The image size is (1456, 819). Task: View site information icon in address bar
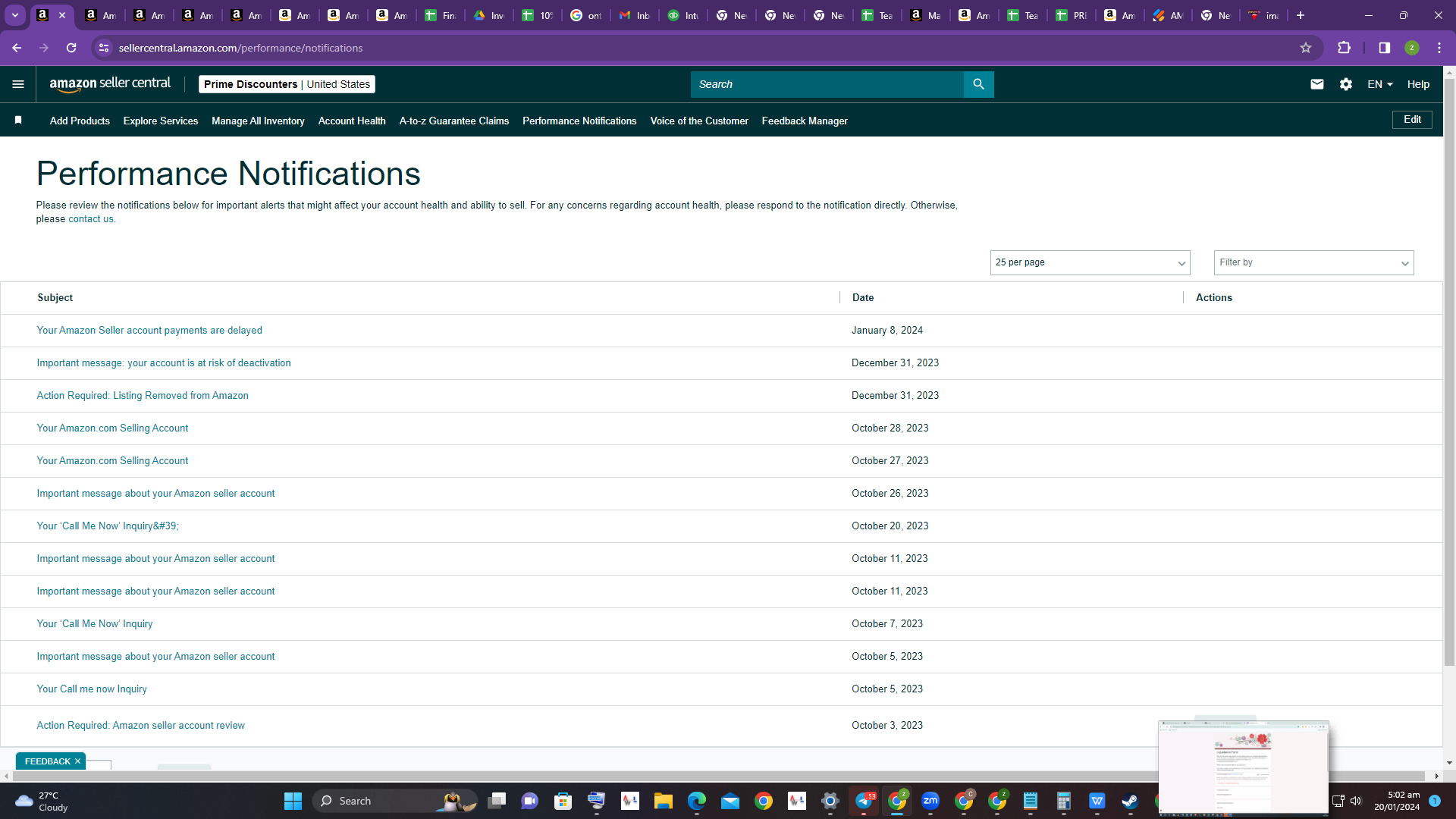(104, 48)
